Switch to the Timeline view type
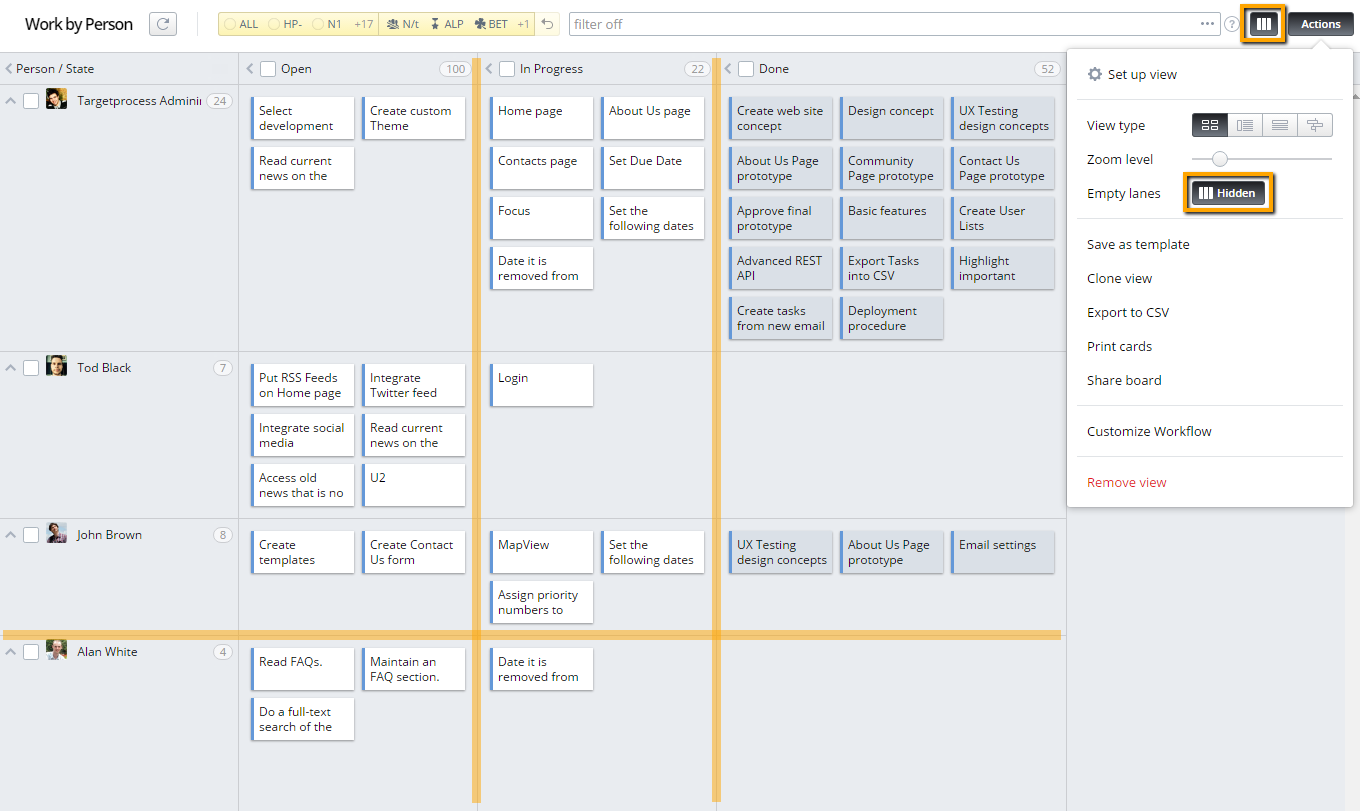 coord(1315,124)
